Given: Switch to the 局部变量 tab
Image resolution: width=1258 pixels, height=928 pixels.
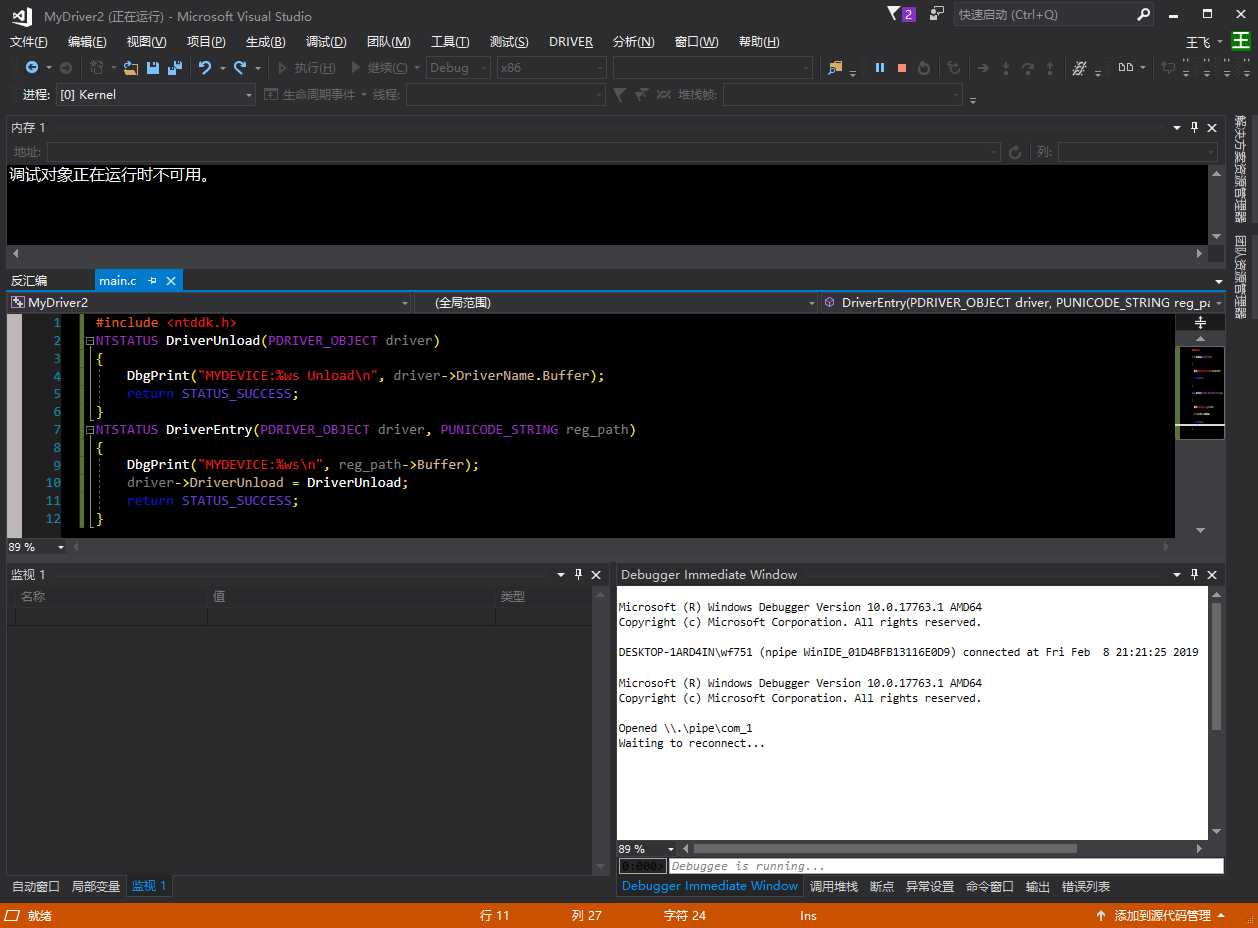Looking at the screenshot, I should coord(96,886).
